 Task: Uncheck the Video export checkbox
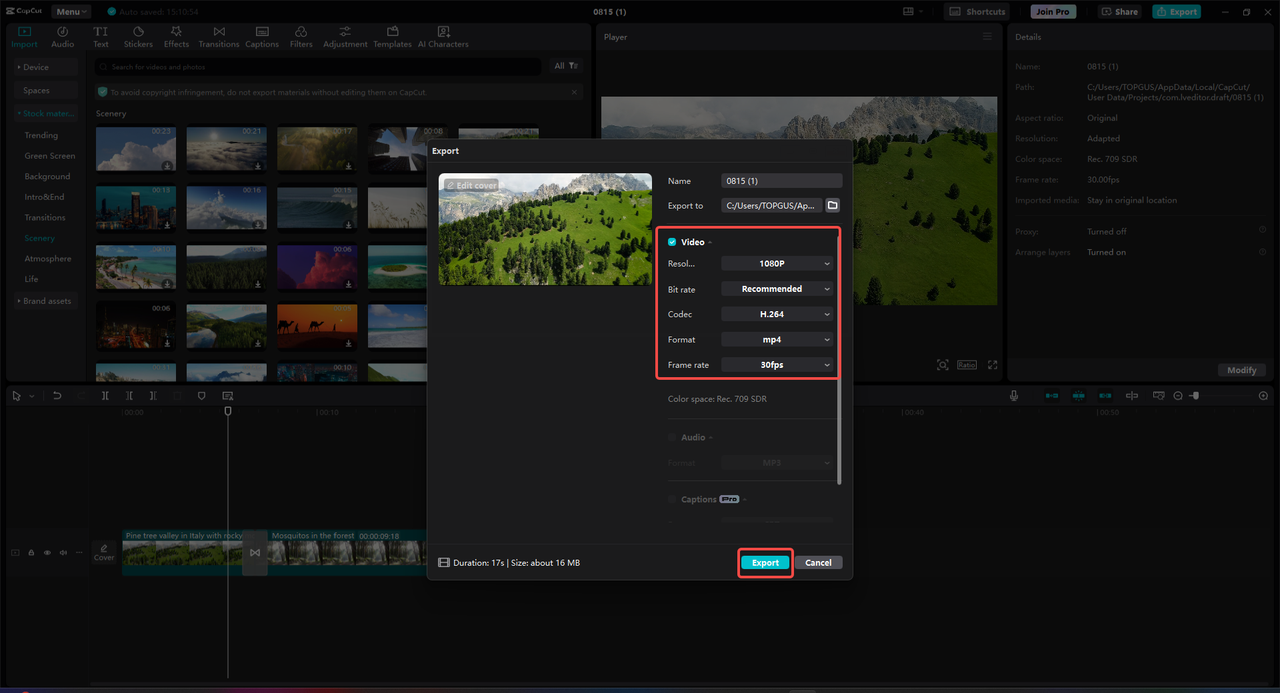pos(672,242)
